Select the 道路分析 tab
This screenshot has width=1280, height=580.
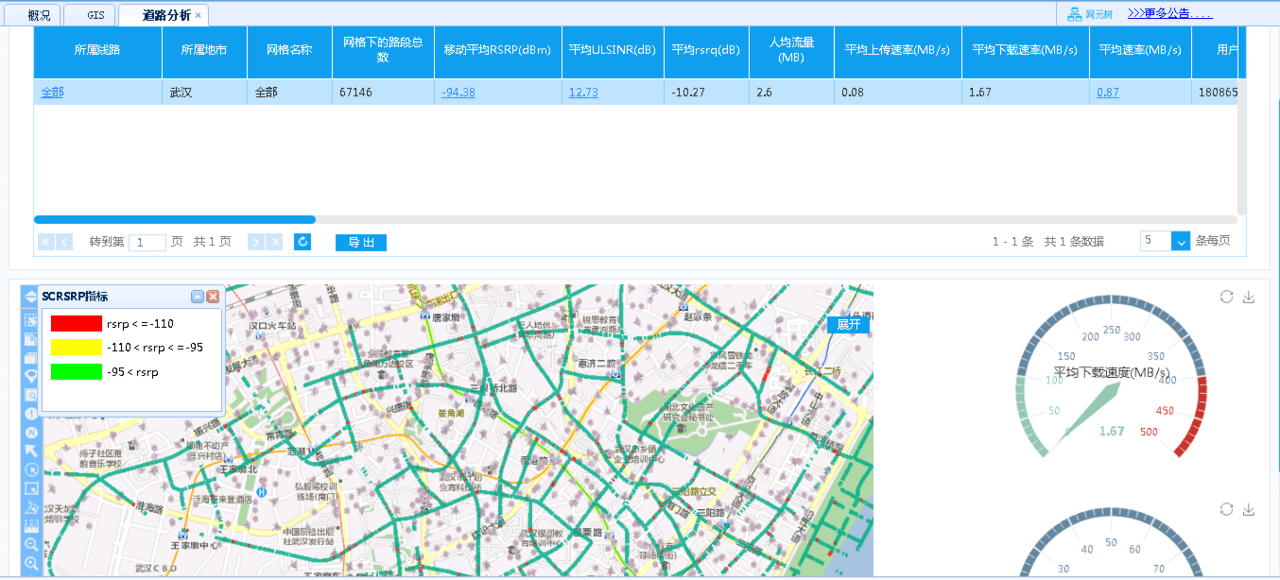(x=166, y=15)
